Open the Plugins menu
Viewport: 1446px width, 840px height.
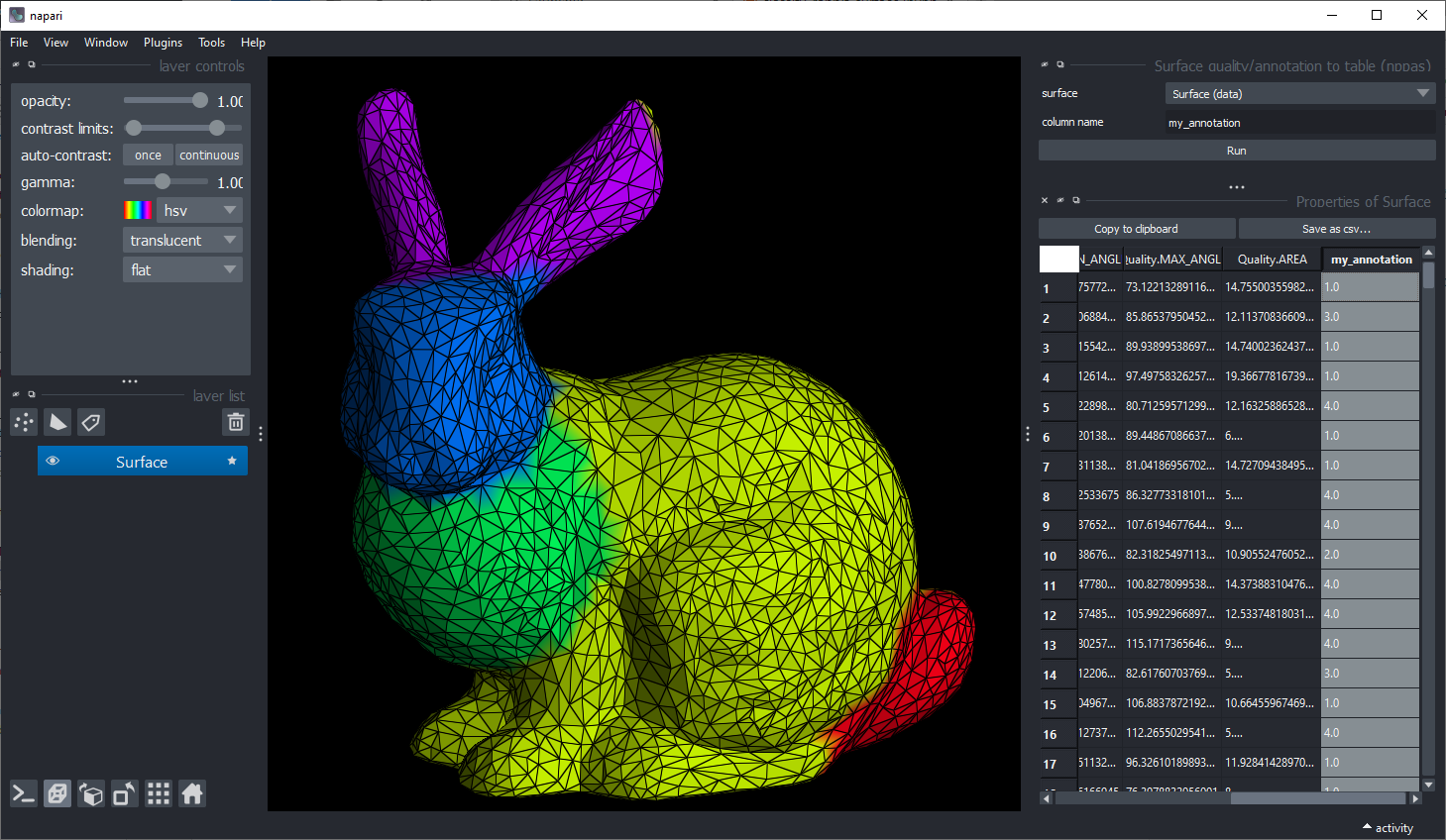163,43
